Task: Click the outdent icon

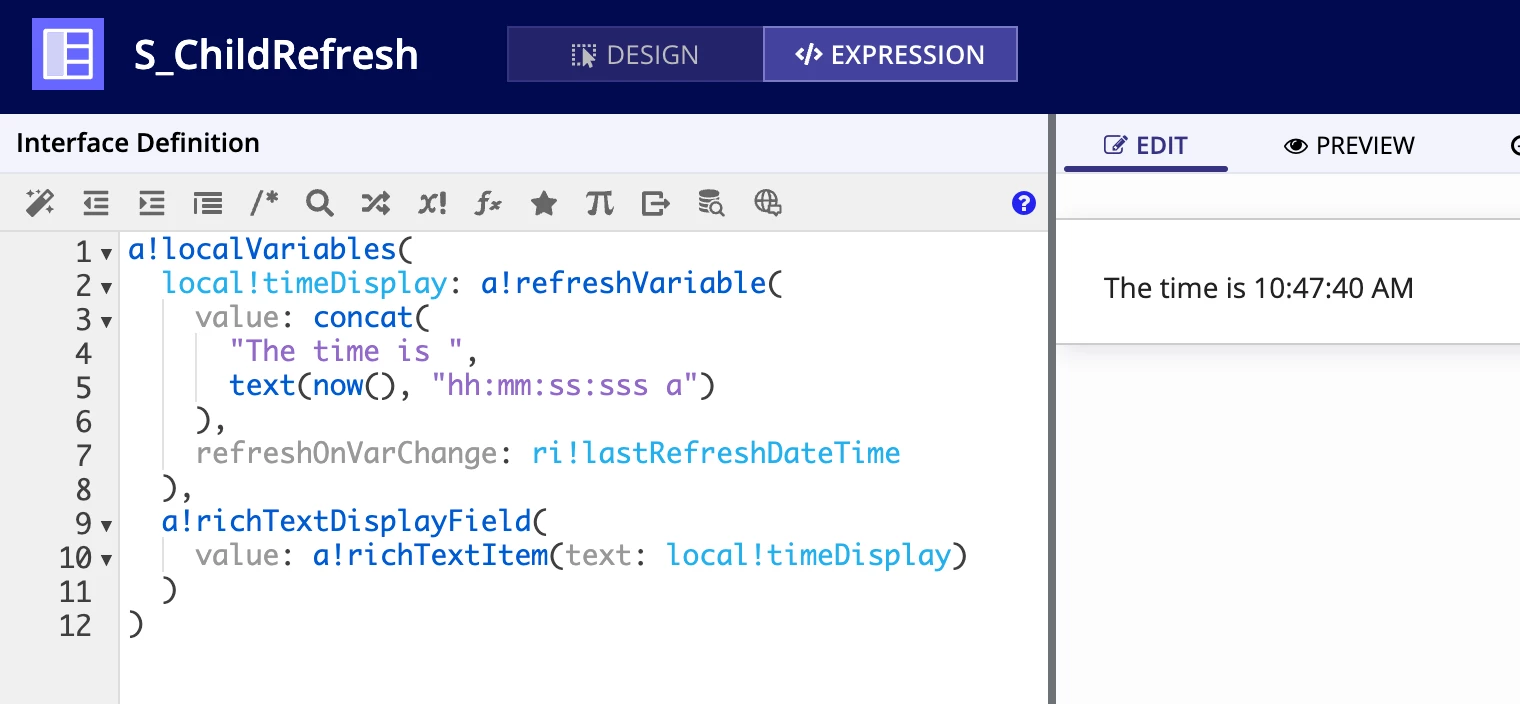Action: click(x=96, y=204)
